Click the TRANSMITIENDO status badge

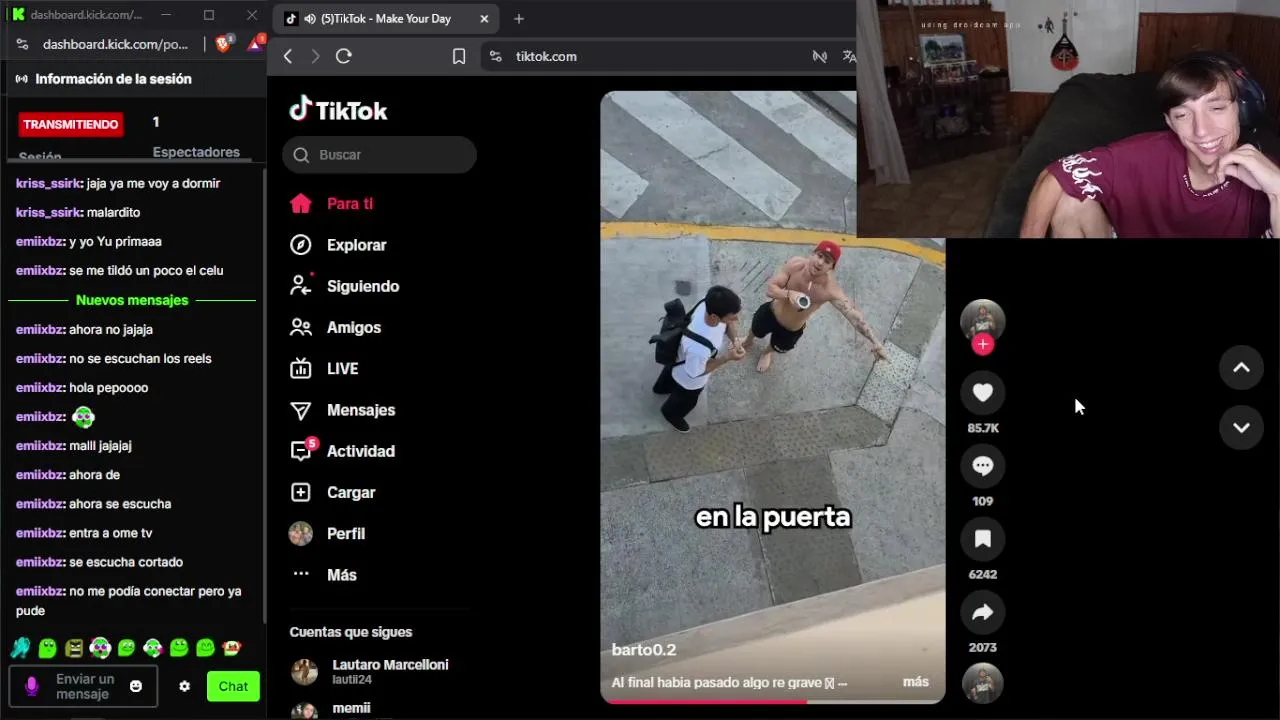[x=71, y=124]
